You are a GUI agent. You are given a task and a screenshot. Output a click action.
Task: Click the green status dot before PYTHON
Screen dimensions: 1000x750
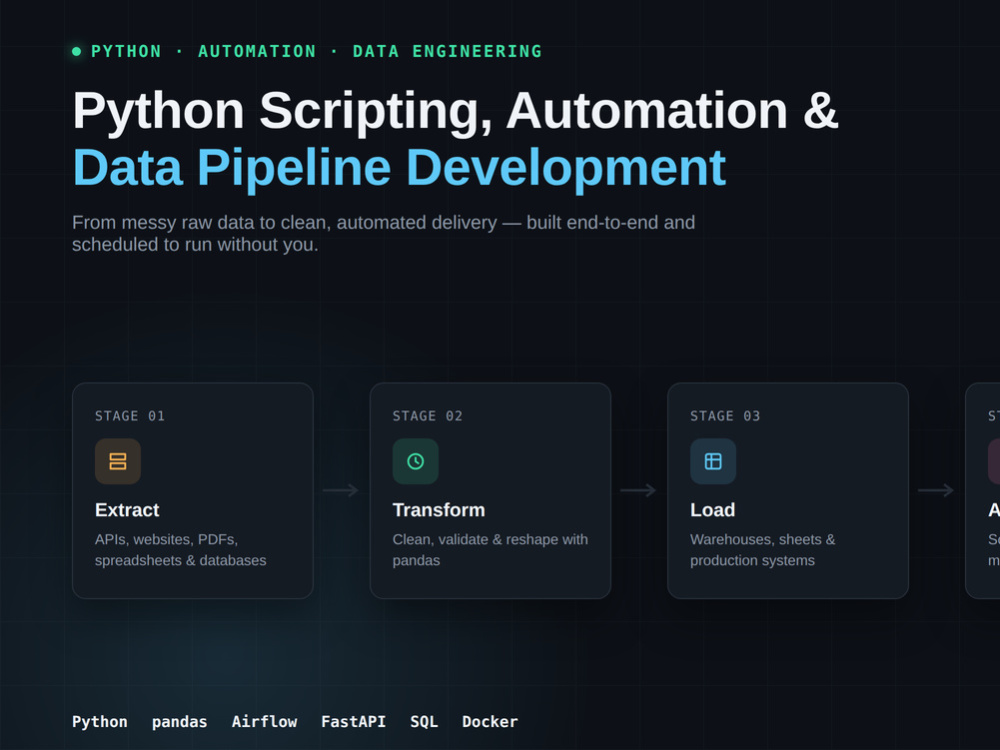coord(77,52)
